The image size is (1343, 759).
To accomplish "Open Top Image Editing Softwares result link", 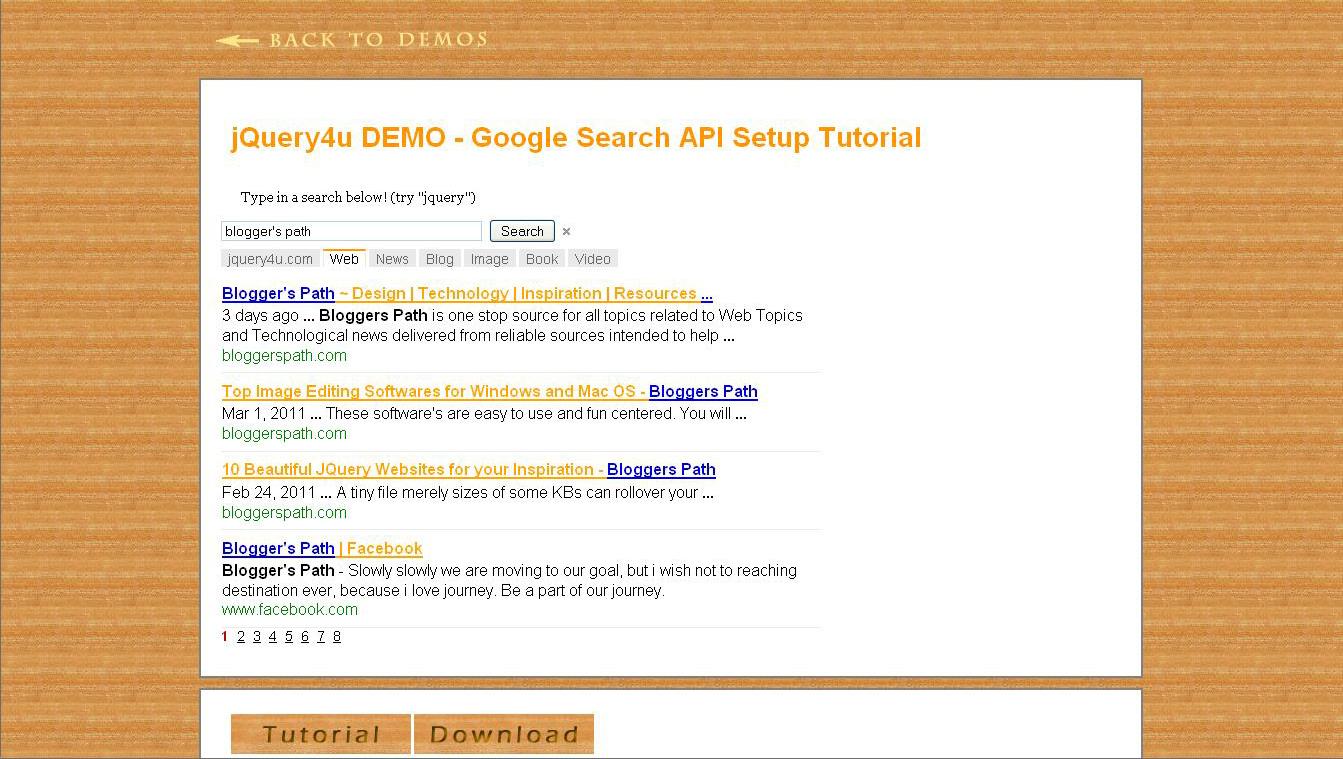I will (x=490, y=392).
